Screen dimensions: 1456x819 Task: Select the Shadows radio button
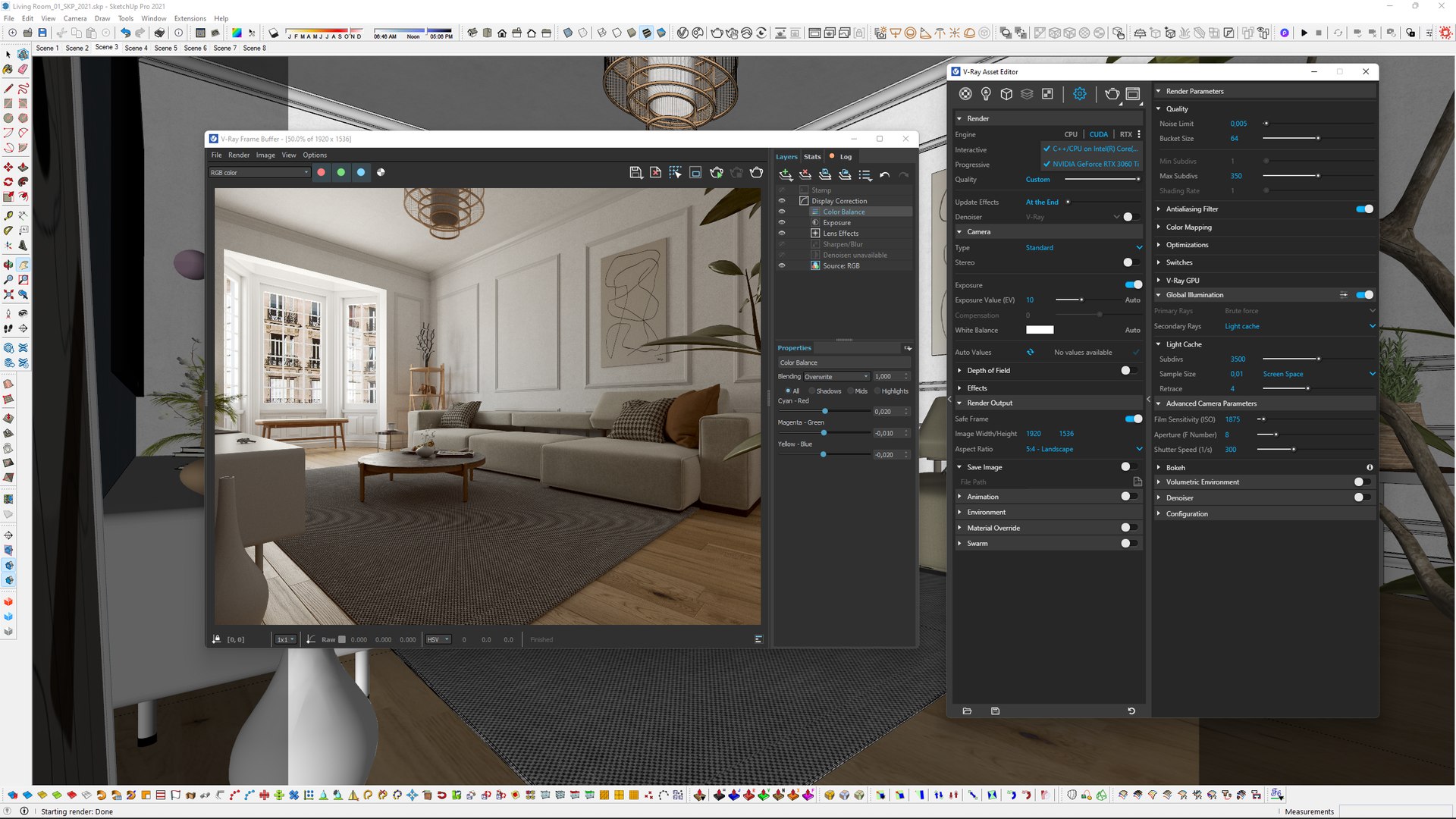(x=812, y=391)
